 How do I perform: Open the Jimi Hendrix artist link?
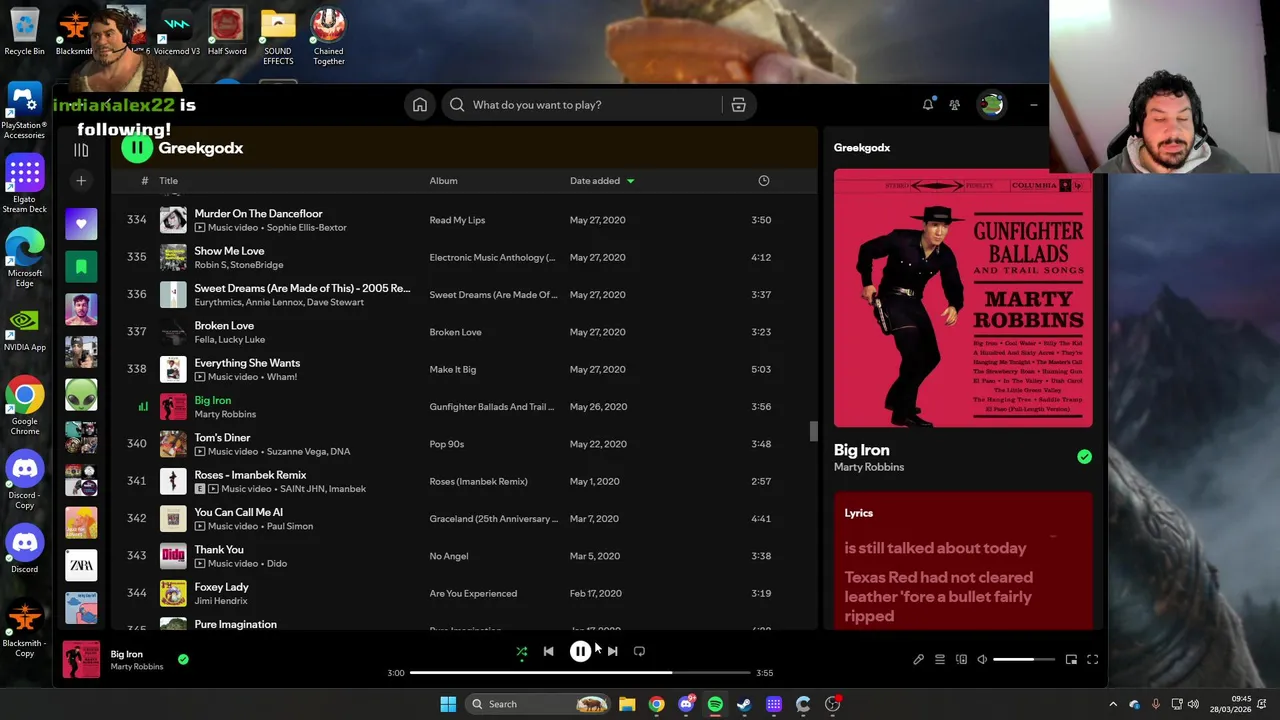click(x=220, y=601)
